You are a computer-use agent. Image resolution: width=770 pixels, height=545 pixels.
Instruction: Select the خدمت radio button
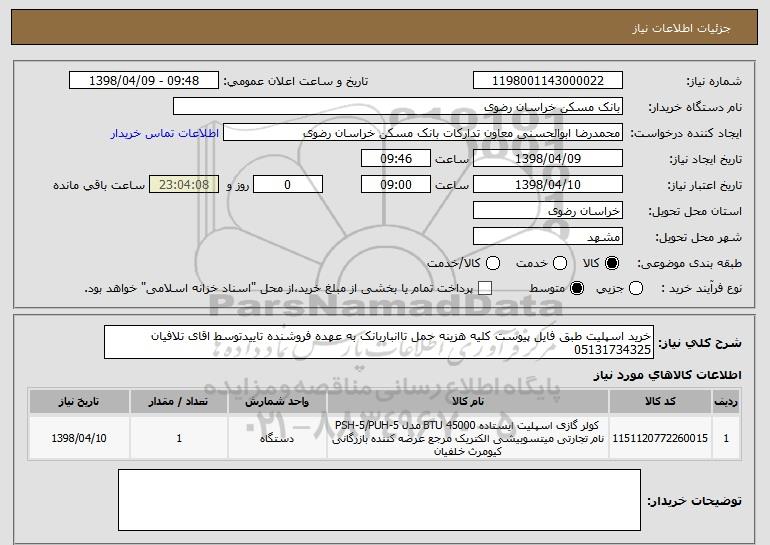(x=560, y=263)
